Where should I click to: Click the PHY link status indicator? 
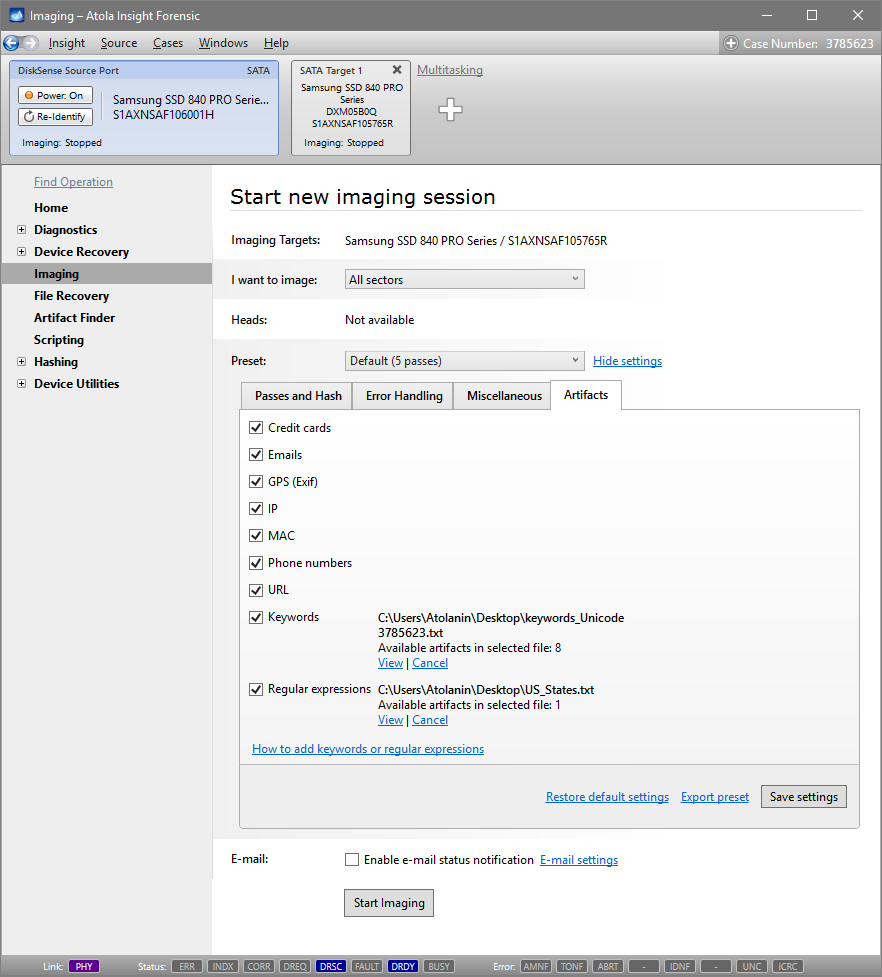pos(84,967)
